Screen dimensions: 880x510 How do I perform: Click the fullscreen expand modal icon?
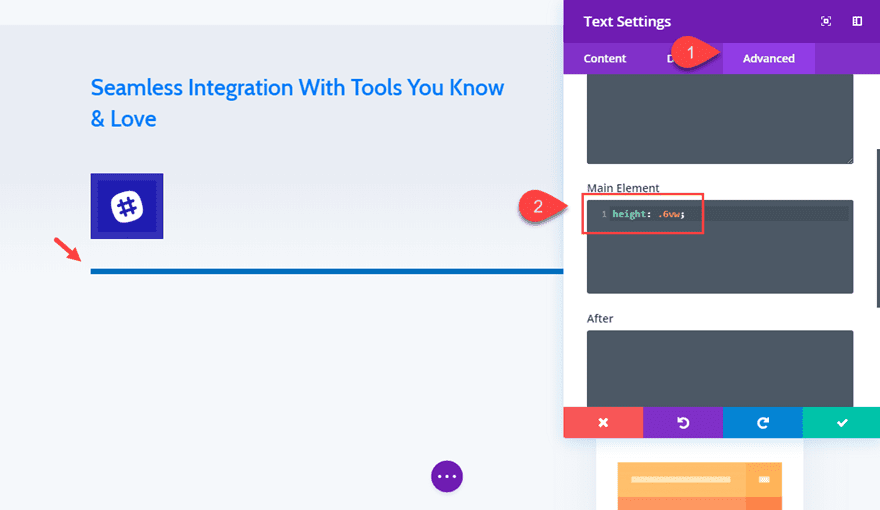coord(826,21)
